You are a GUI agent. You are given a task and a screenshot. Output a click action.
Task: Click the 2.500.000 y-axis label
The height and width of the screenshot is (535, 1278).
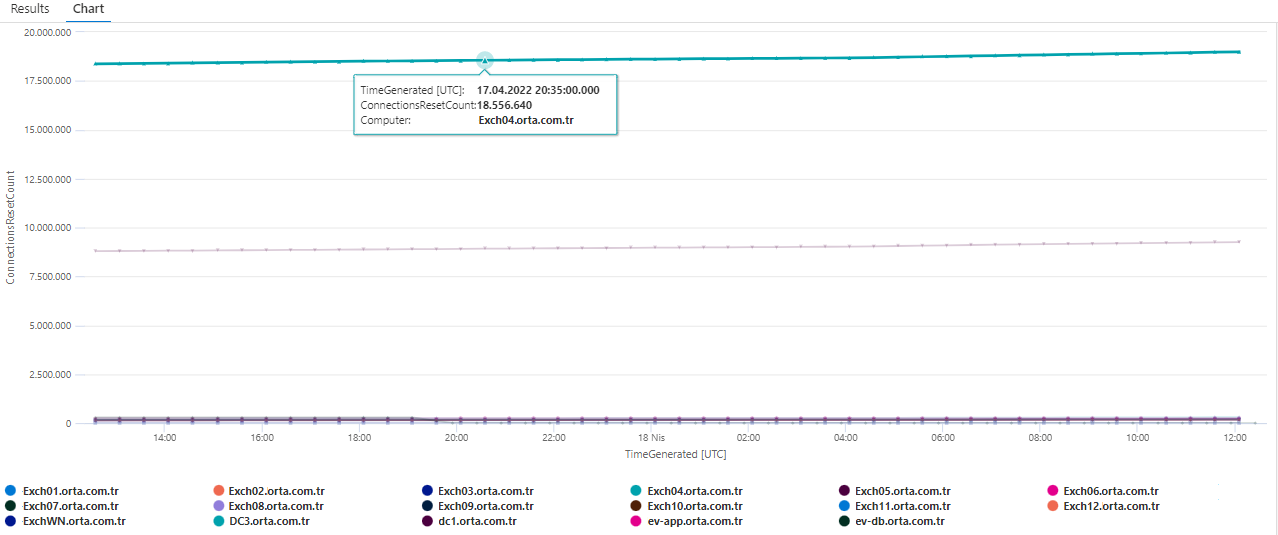(49, 375)
